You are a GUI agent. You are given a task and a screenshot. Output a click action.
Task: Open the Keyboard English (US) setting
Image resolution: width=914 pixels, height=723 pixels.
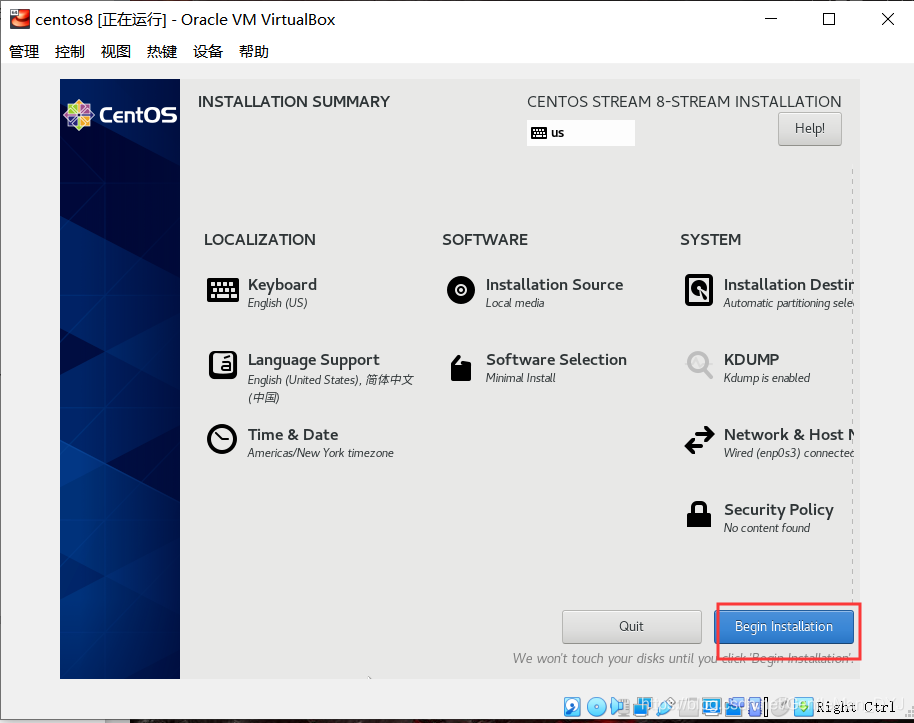coord(262,293)
